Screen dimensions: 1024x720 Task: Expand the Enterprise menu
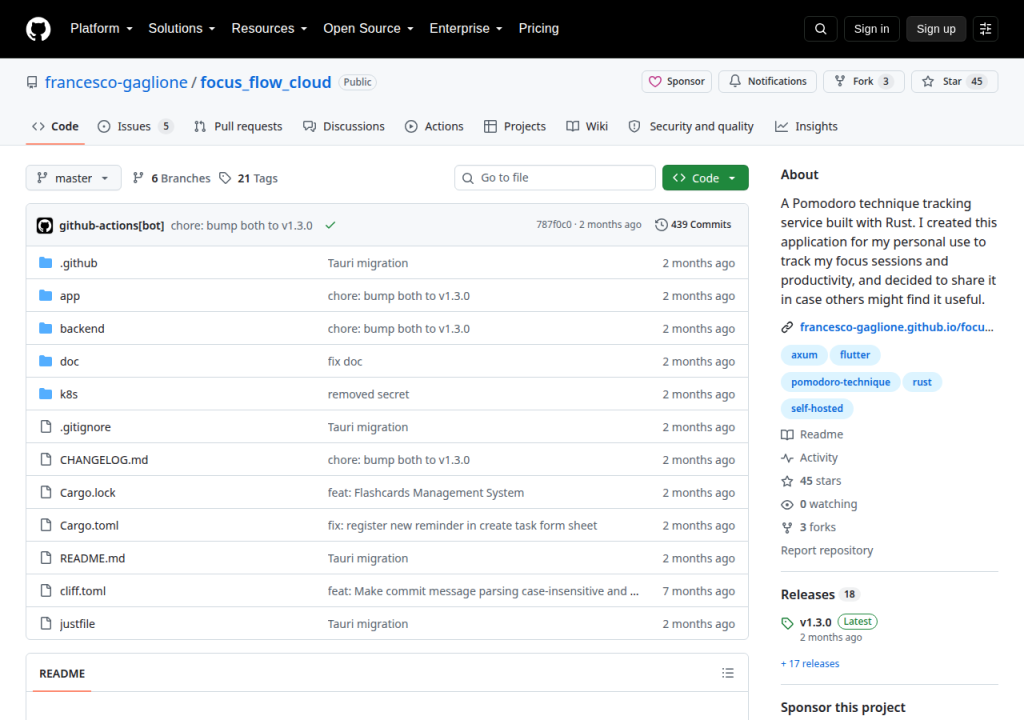[466, 29]
